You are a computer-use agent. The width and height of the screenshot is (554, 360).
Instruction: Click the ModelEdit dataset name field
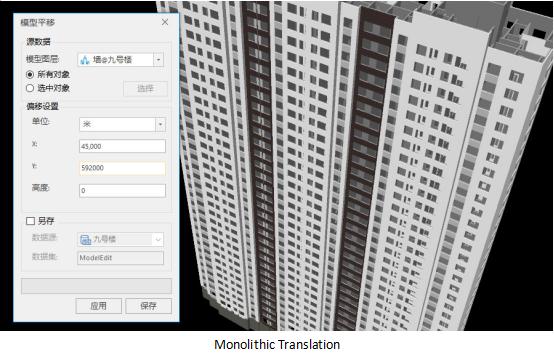tap(120, 258)
